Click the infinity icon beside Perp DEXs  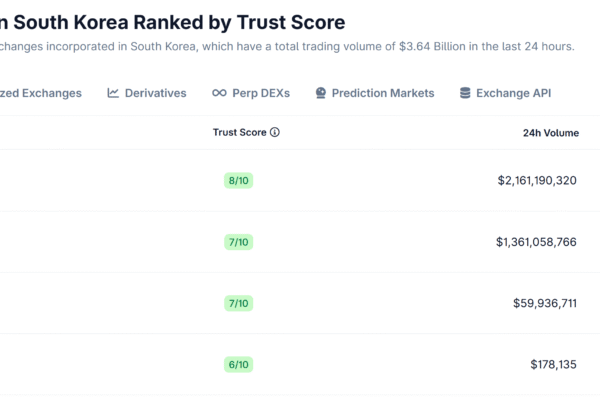coord(219,93)
